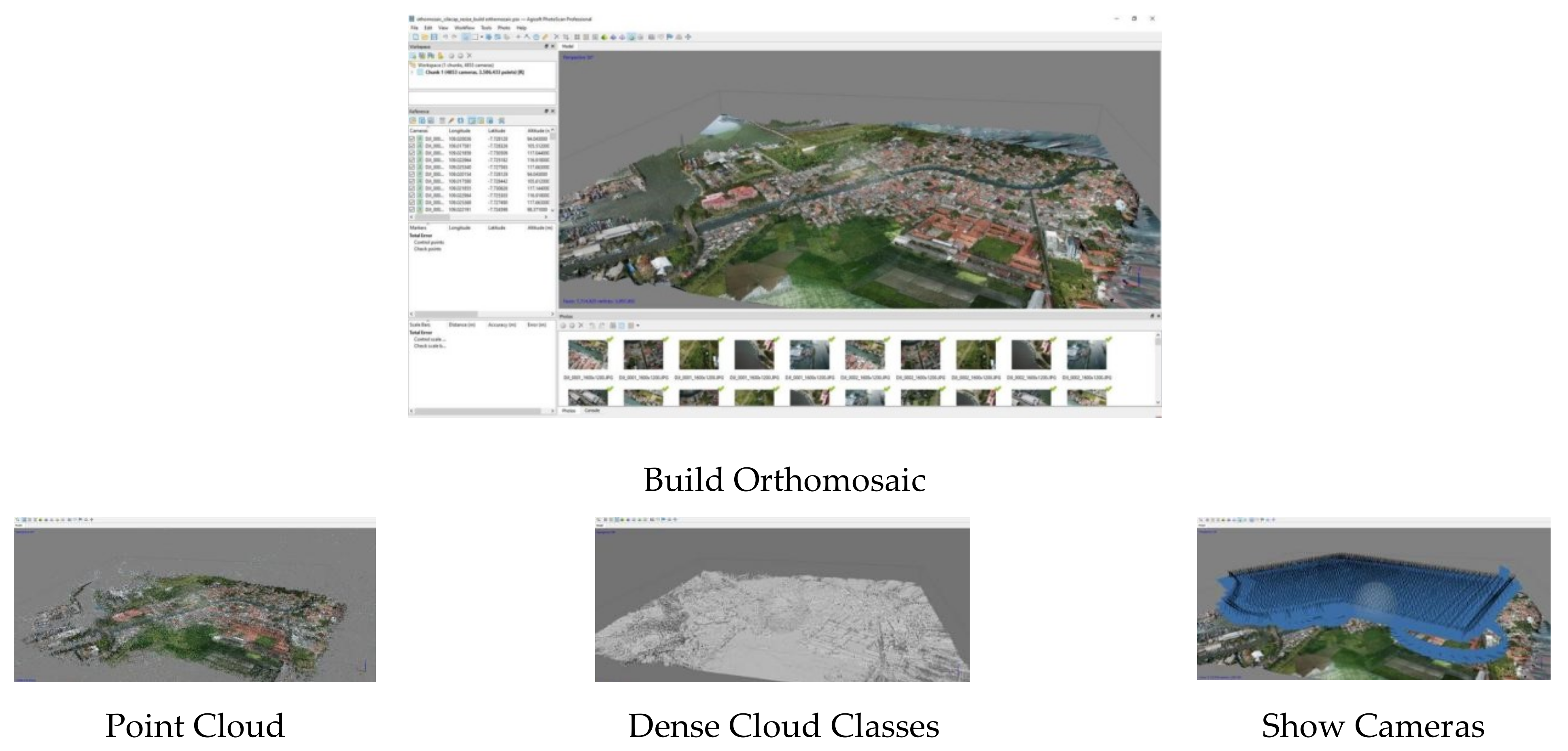Open the selection tool dropdown arrow
This screenshot has height=751, width=1568.
482,37
